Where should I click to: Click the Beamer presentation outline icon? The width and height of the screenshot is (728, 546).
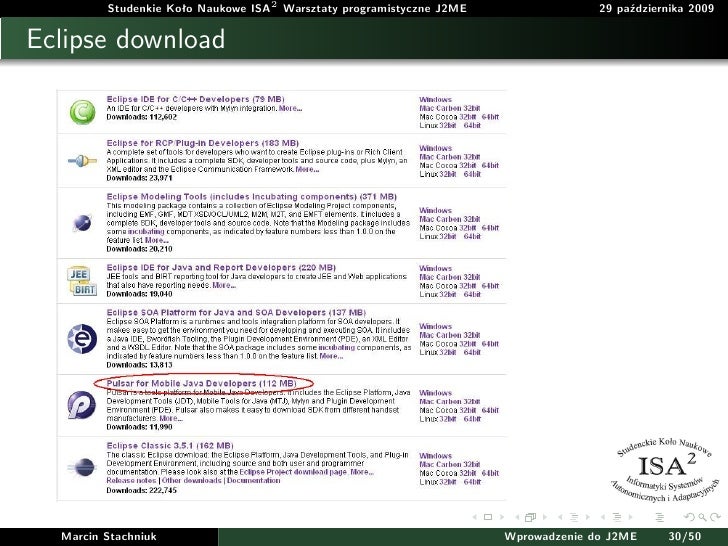coord(660,517)
